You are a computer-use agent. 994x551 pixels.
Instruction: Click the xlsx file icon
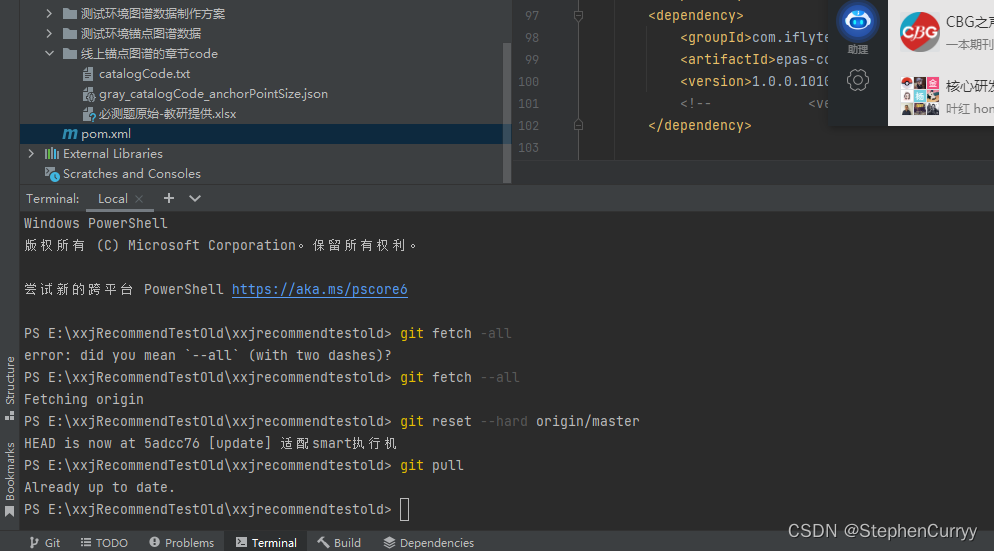click(89, 114)
